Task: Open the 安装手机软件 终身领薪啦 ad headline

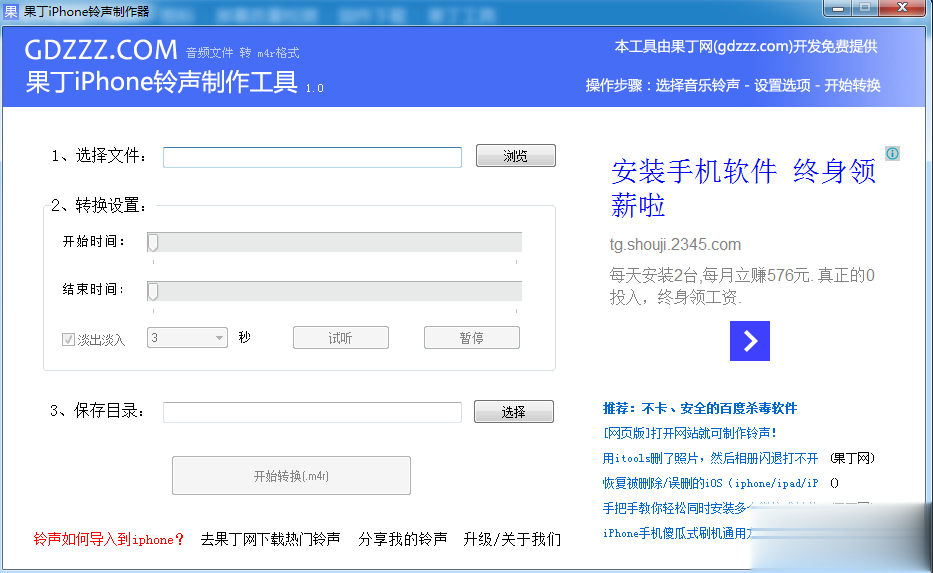Action: coord(743,188)
